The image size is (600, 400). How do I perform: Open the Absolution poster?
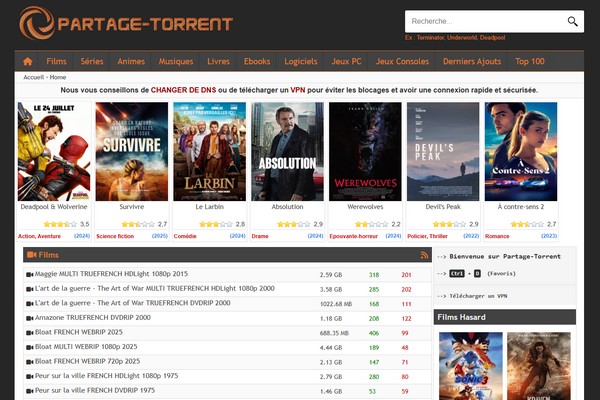tap(287, 152)
